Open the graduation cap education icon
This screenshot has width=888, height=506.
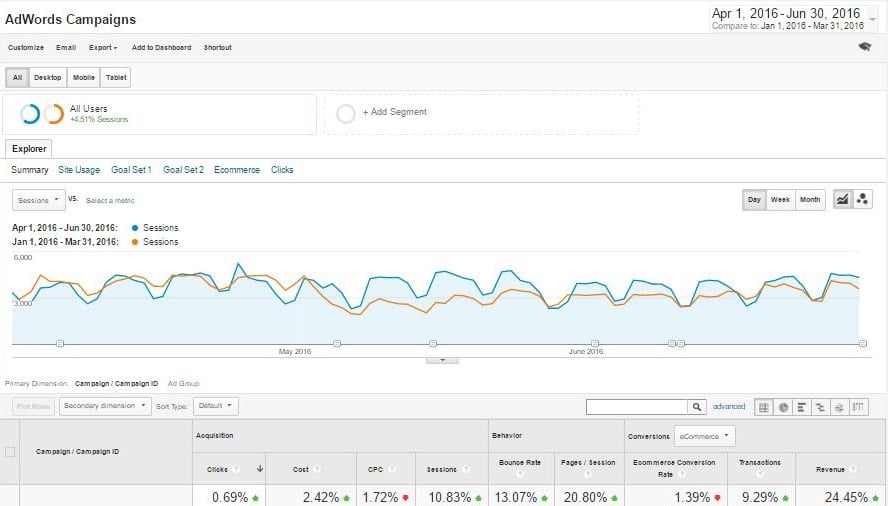coord(864,47)
